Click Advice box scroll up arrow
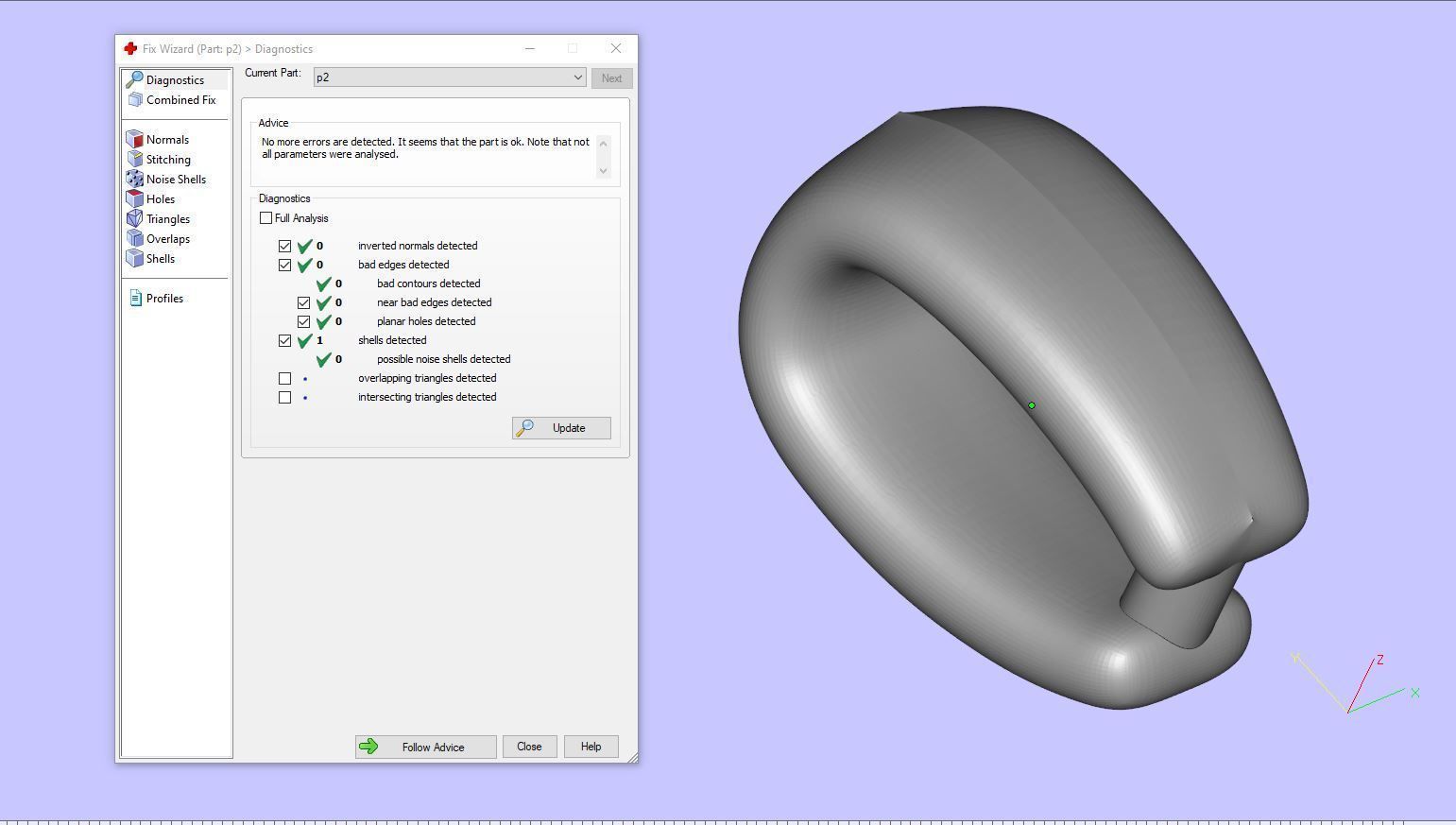1456x825 pixels. point(603,143)
